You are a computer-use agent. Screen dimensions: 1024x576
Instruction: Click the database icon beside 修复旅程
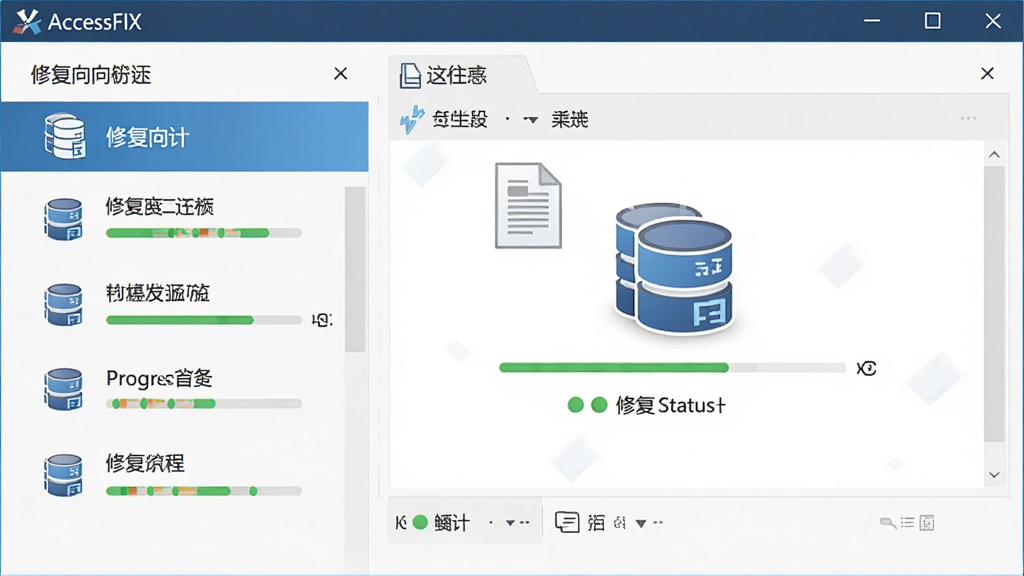[63, 475]
